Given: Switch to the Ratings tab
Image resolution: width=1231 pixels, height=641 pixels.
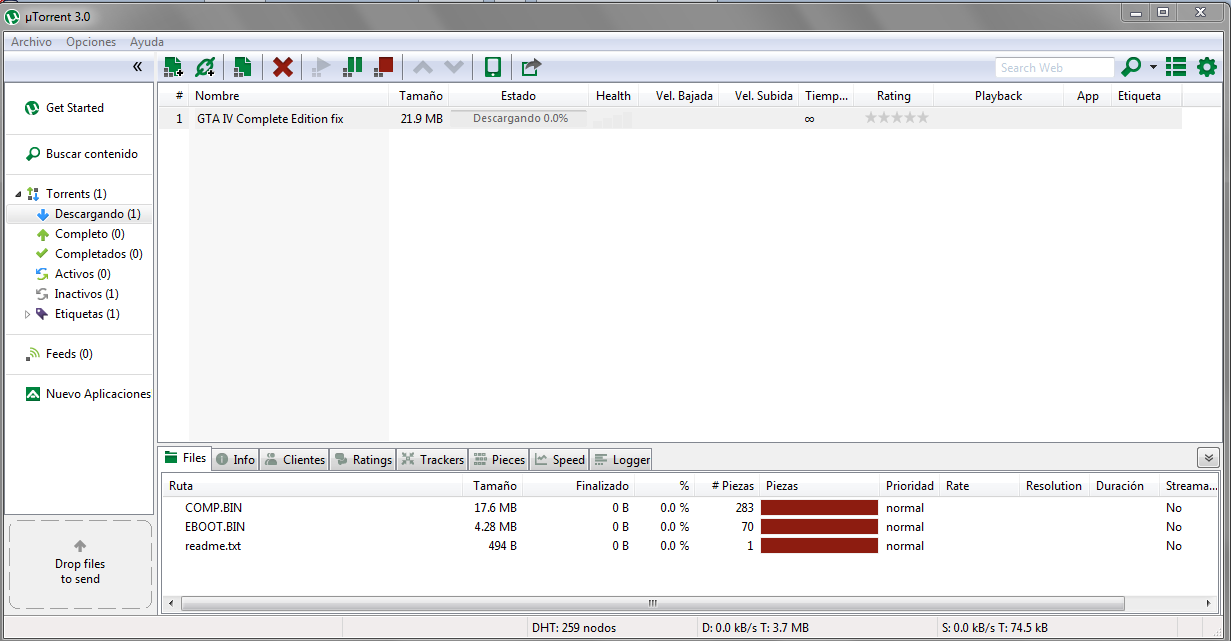Looking at the screenshot, I should click(363, 460).
